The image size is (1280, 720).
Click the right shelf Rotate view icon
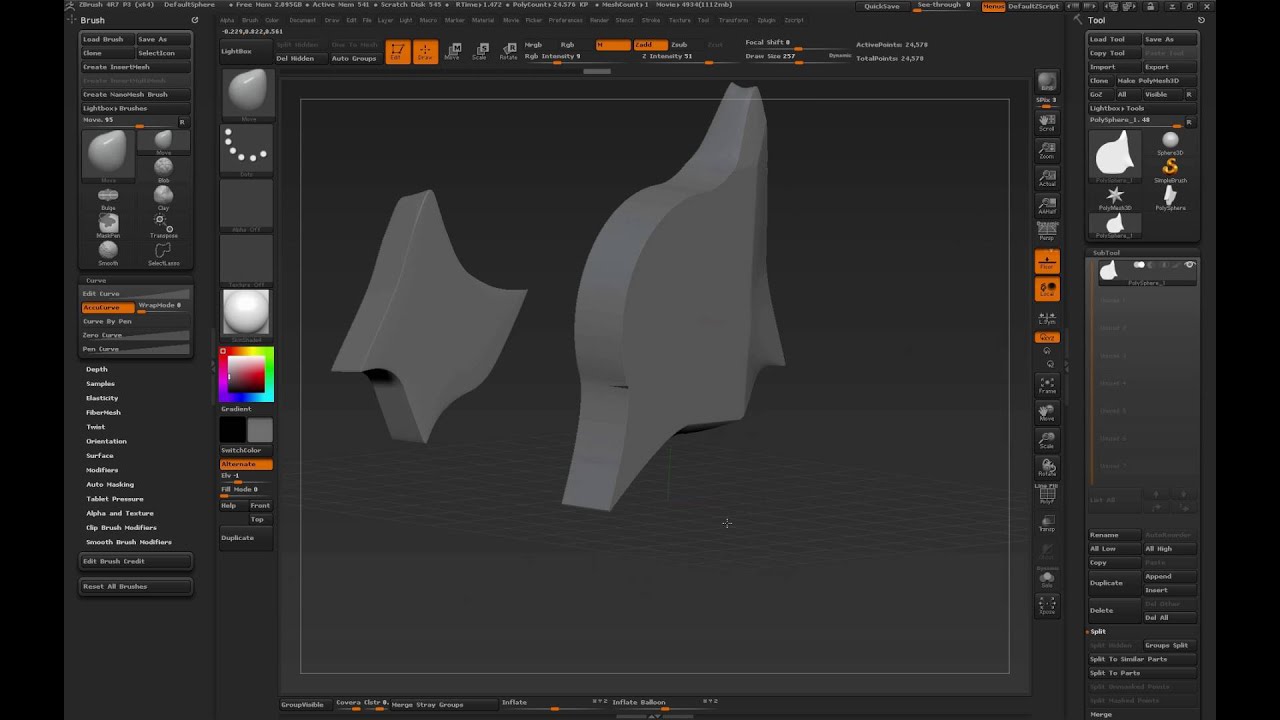(x=1047, y=467)
